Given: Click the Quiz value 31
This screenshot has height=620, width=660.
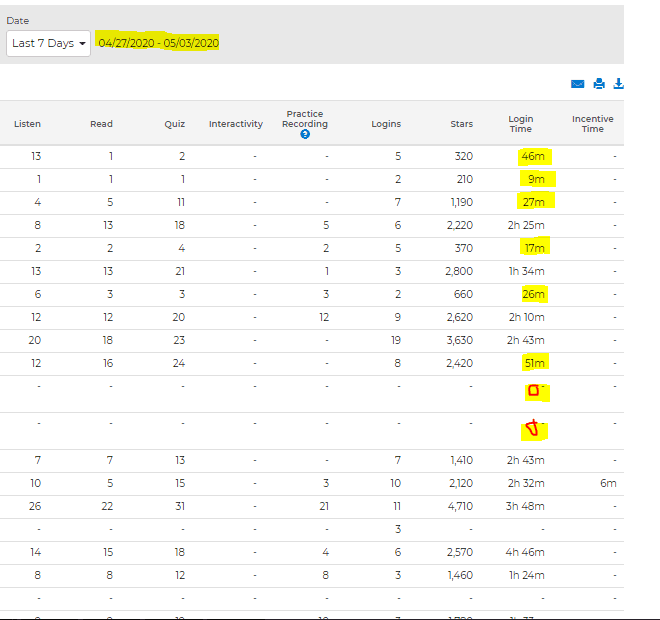Looking at the screenshot, I should point(180,506).
